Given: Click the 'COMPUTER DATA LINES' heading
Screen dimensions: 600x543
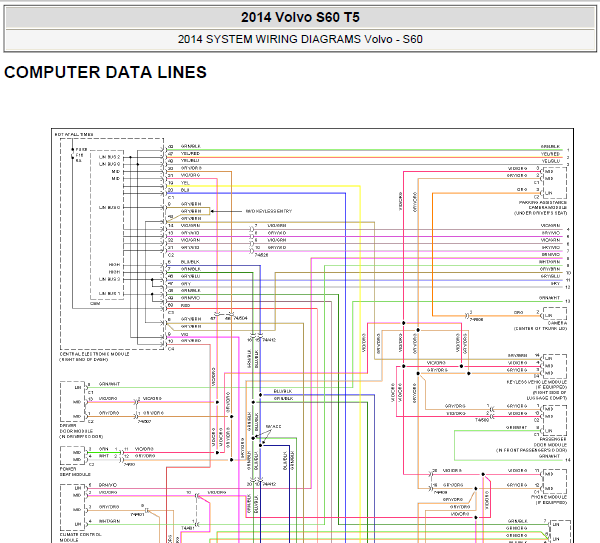Looking at the screenshot, I should [x=105, y=72].
